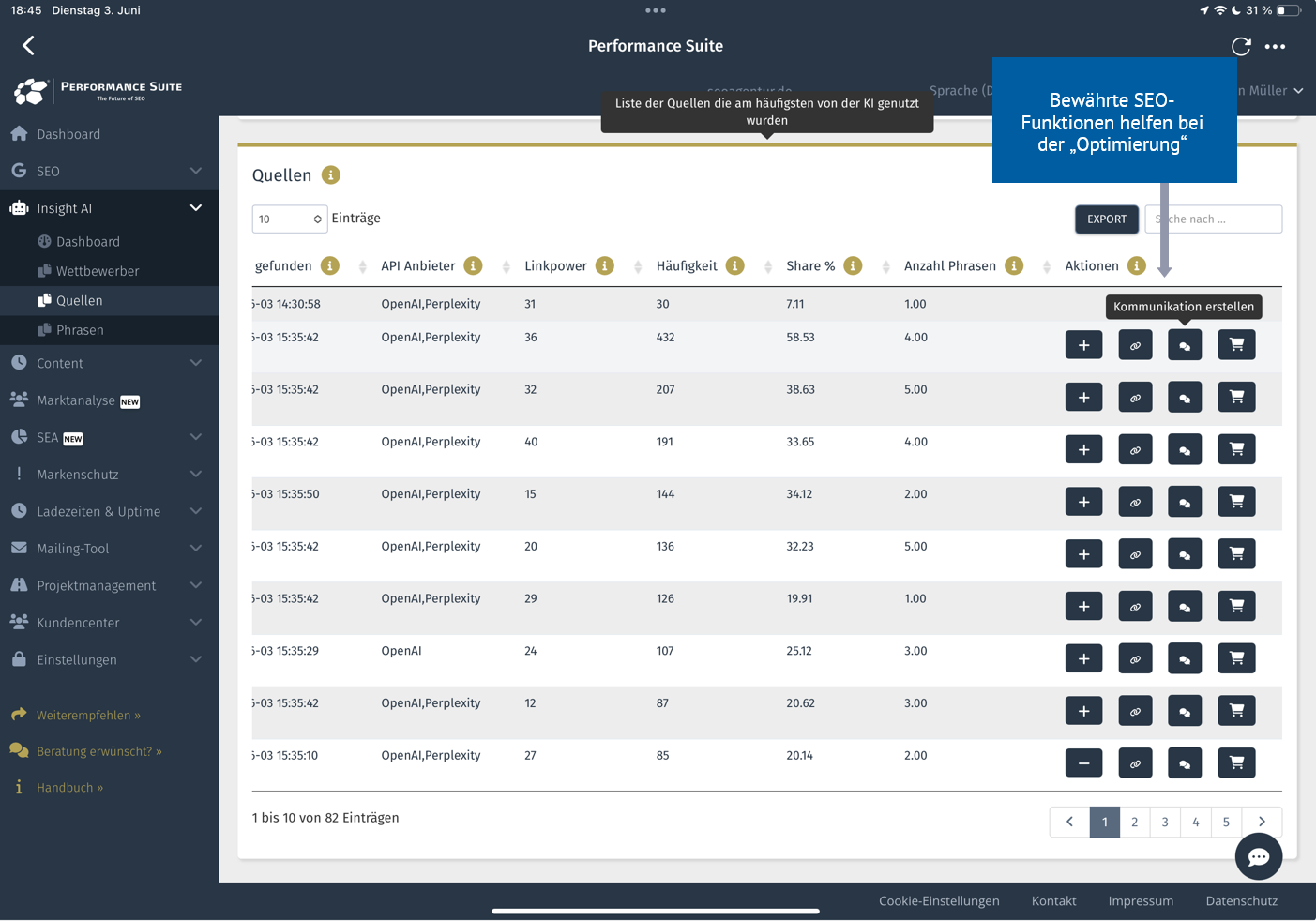Expand the Kundencenter sidebar menu
The height and width of the screenshot is (921, 1316).
pyautogui.click(x=109, y=623)
